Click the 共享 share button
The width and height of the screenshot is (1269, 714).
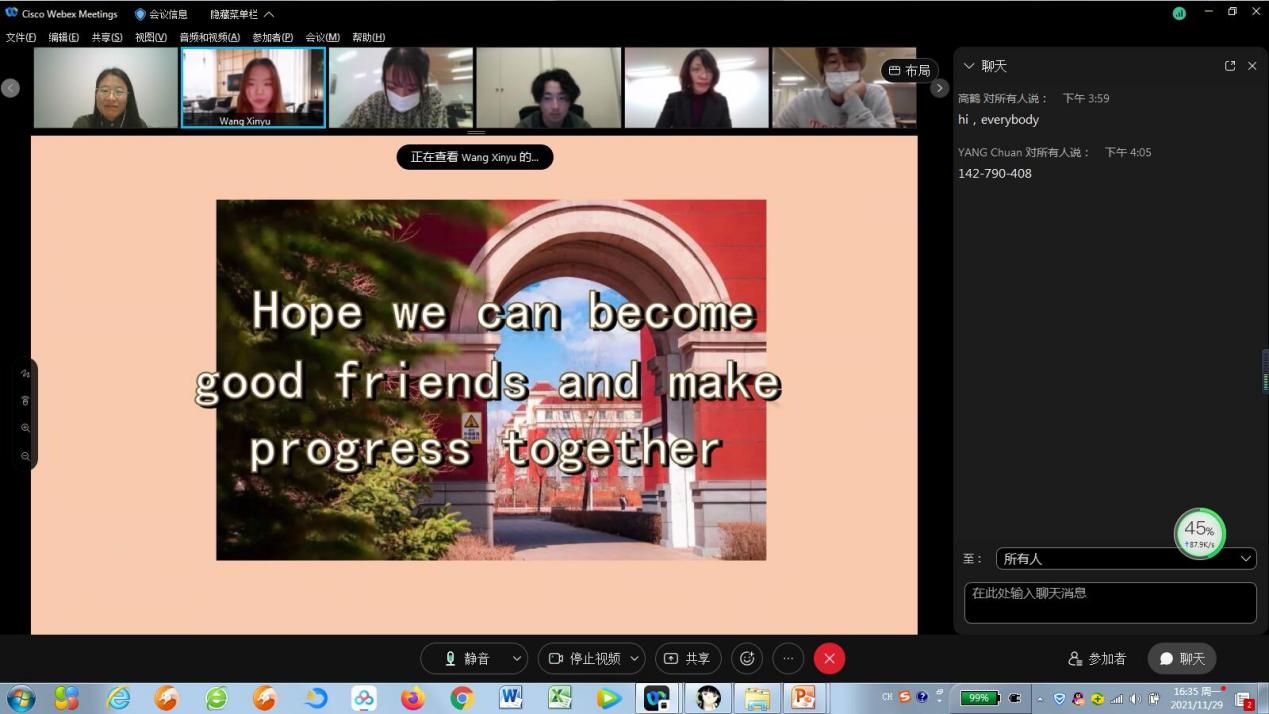(688, 658)
